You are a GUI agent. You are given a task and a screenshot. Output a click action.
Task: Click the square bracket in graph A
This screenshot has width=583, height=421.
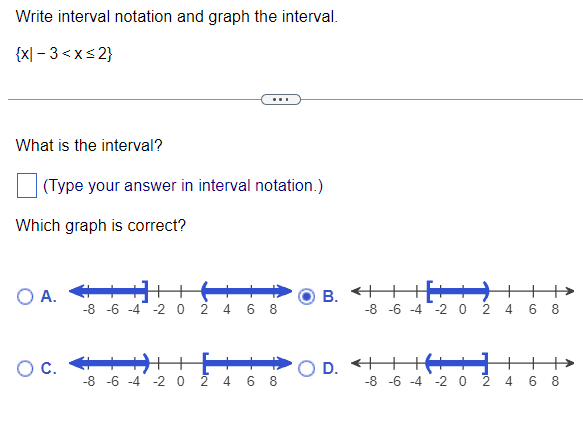coord(145,291)
